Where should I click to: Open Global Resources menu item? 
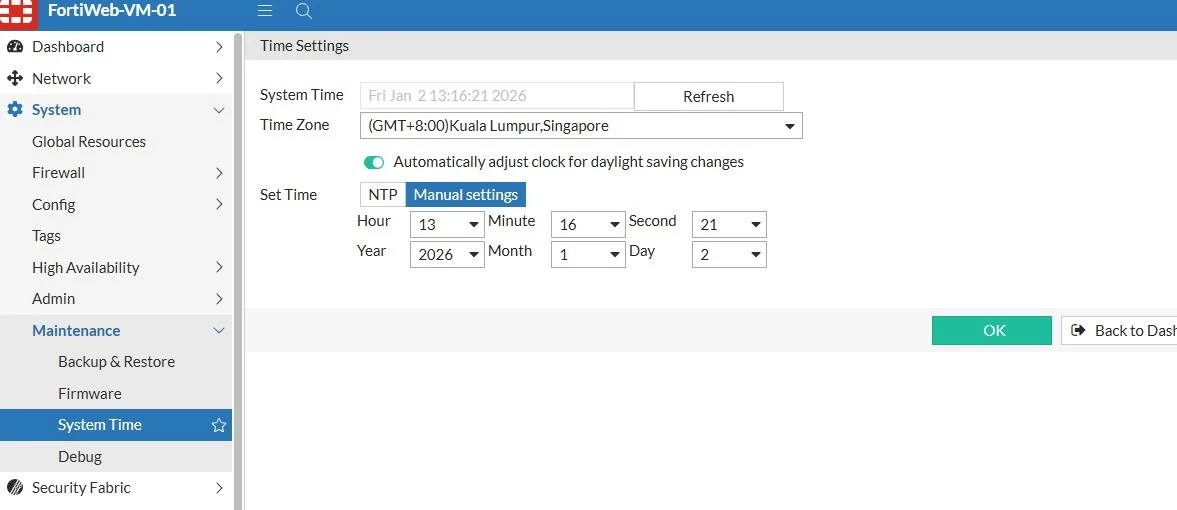pyautogui.click(x=116, y=141)
